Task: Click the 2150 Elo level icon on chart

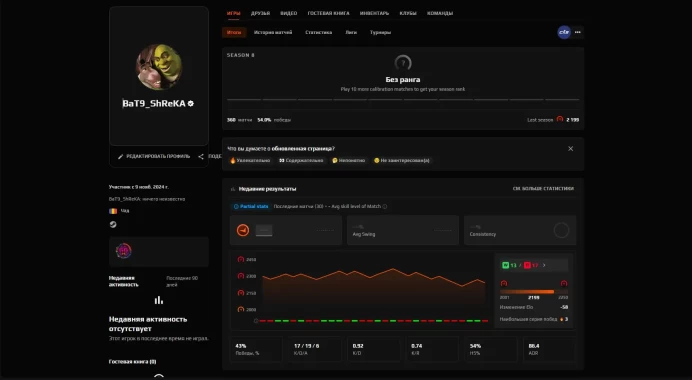Action: pyautogui.click(x=241, y=293)
